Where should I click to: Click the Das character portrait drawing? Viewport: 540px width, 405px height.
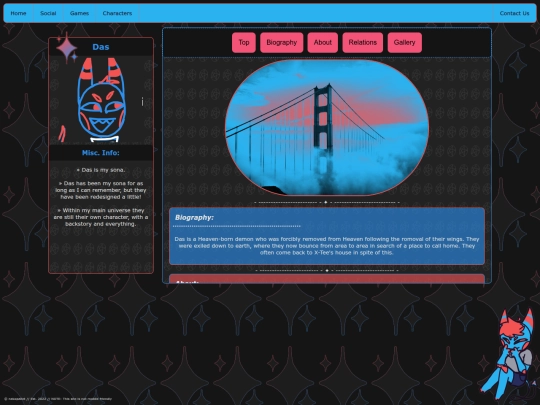[x=101, y=100]
